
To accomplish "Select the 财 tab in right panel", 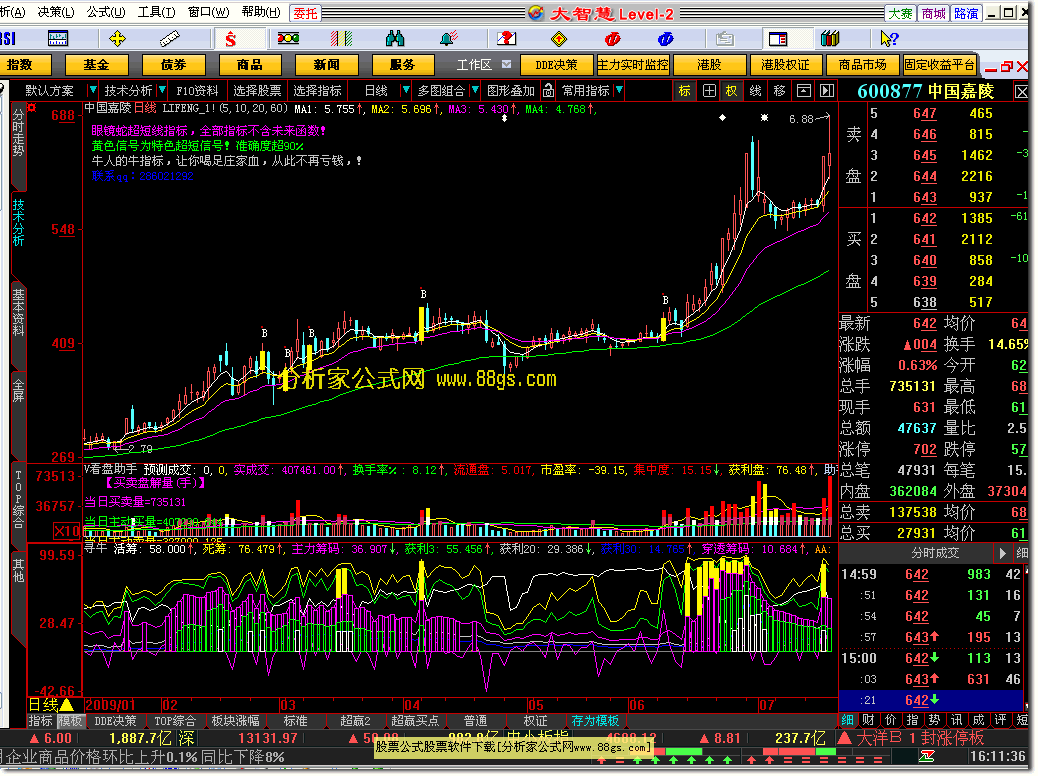I will [x=869, y=720].
